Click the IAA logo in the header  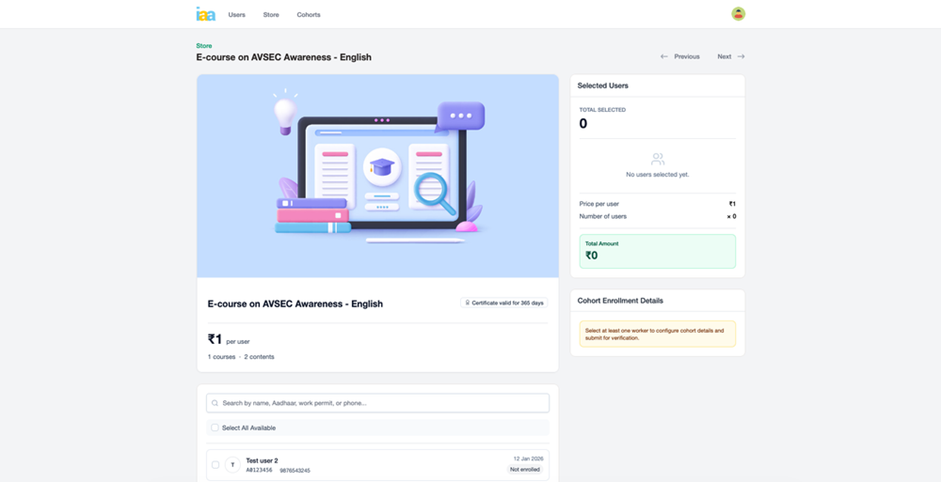pyautogui.click(x=205, y=14)
